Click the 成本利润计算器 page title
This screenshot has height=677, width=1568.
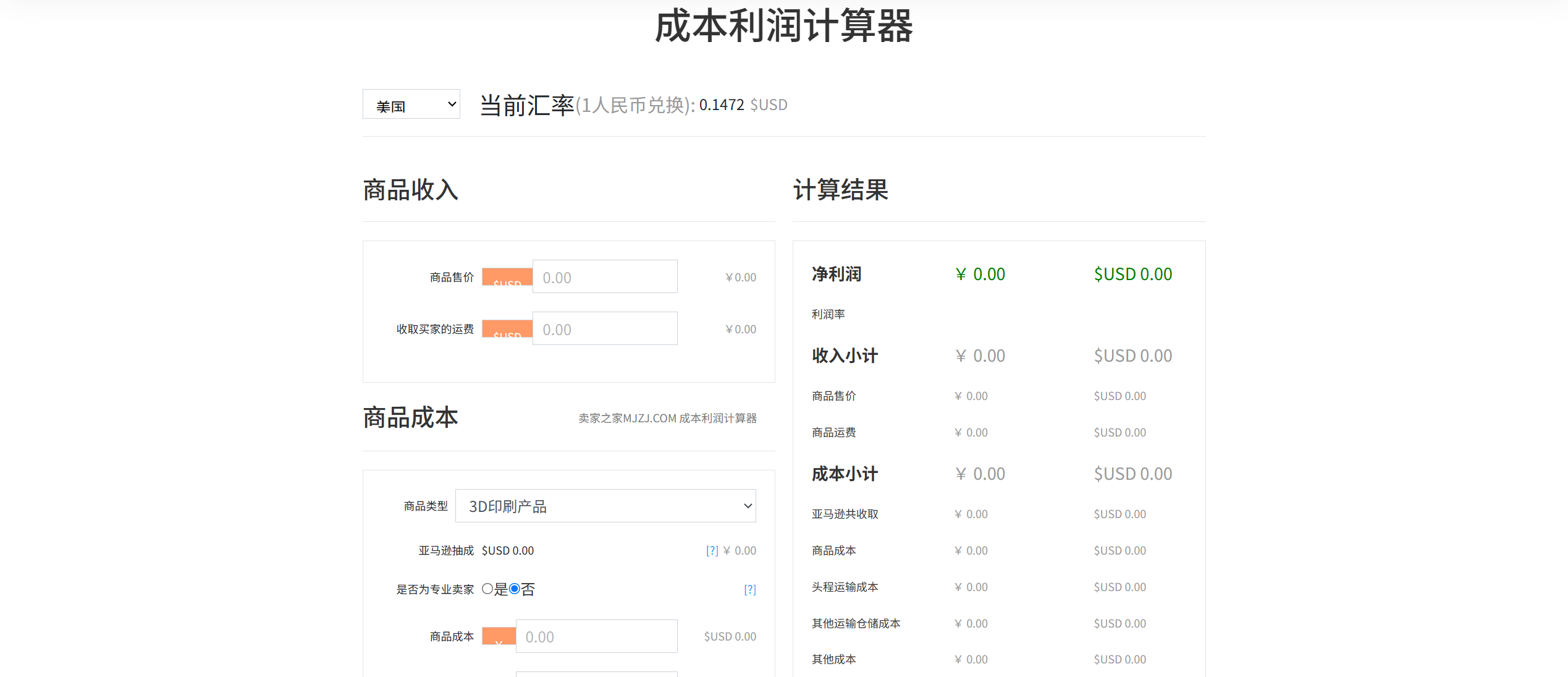point(784,26)
